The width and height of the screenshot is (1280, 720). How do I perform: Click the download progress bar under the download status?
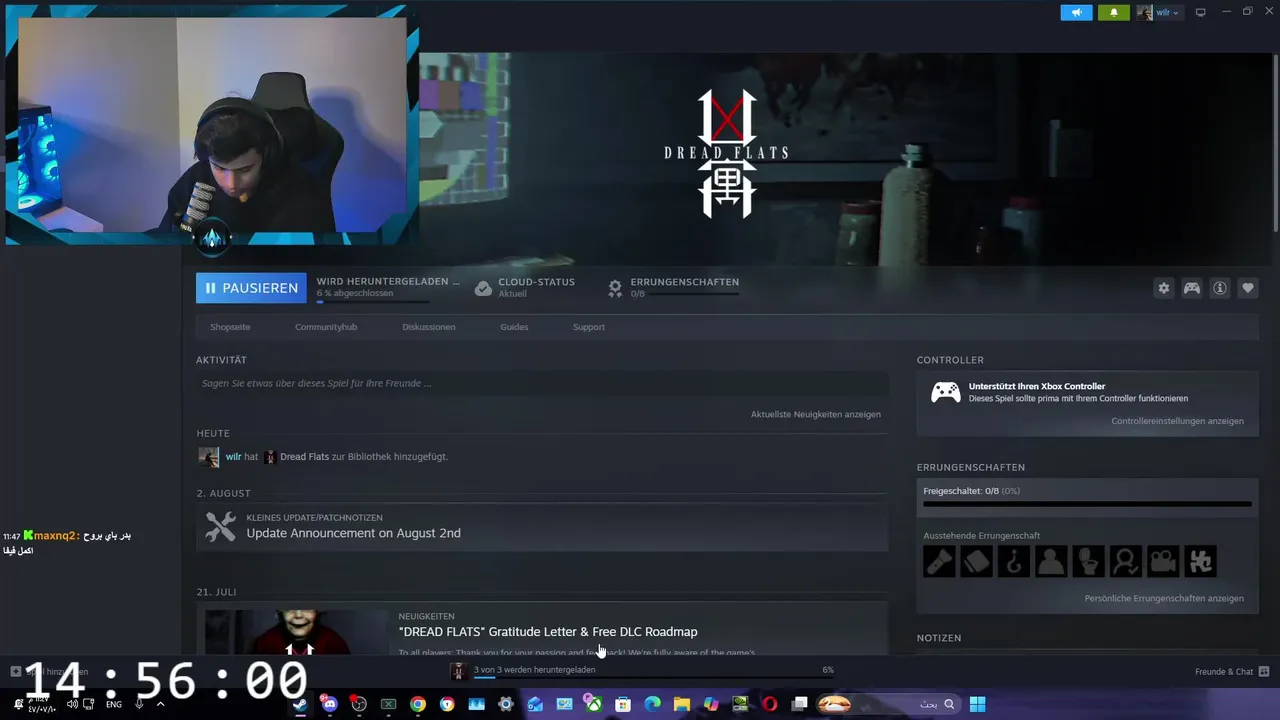373,301
